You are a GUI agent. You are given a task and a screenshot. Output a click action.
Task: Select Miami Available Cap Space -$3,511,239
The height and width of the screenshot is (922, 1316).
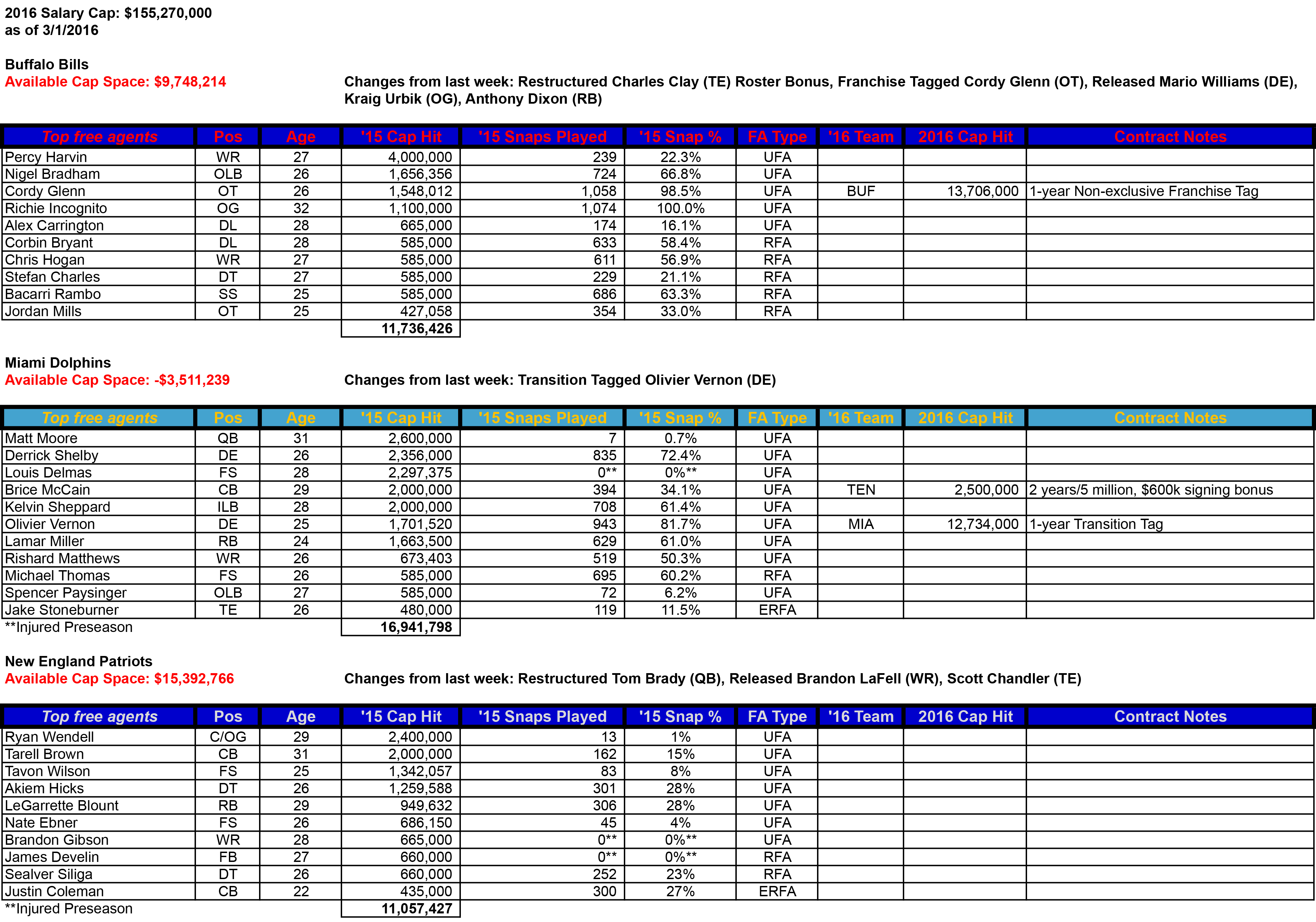[117, 380]
